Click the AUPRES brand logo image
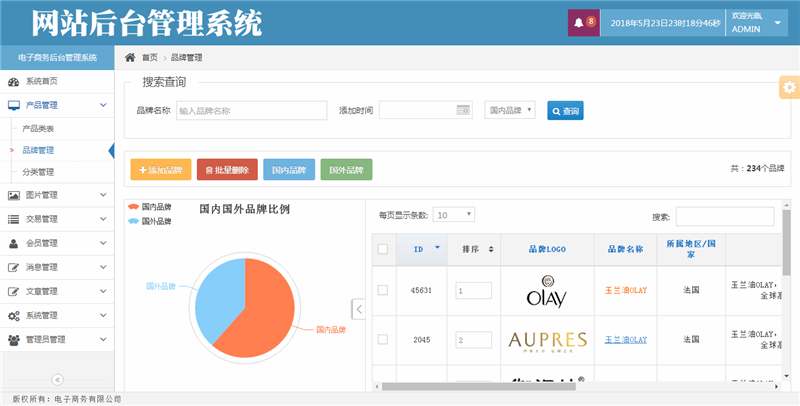Viewport: 800px width, 406px height. pyautogui.click(x=547, y=340)
